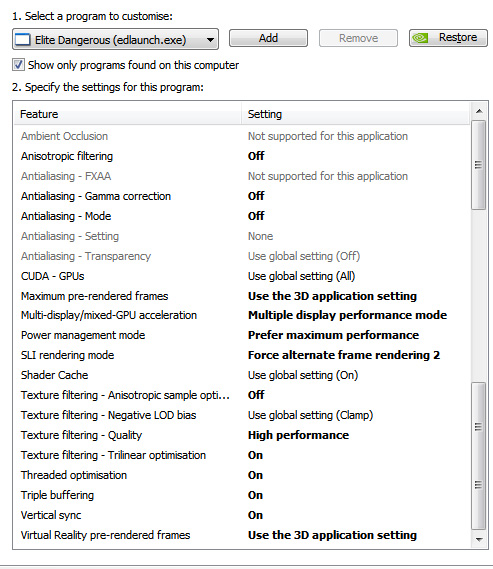The image size is (493, 569).
Task: Toggle Show only programs found on this computer
Action: pos(18,65)
